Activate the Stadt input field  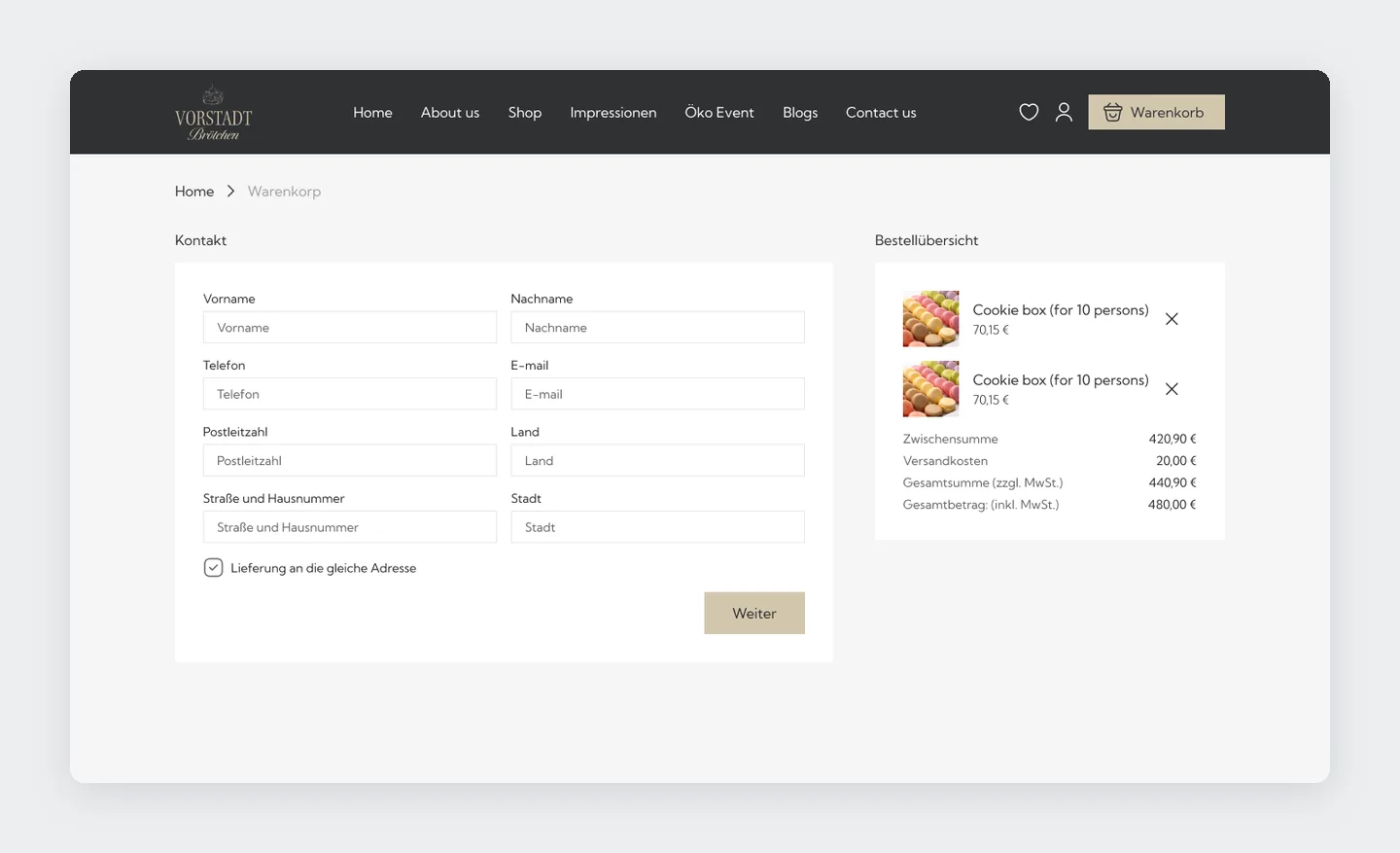657,527
